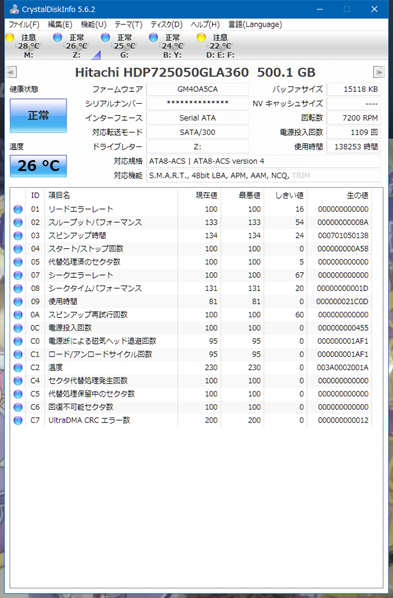The height and width of the screenshot is (598, 393).
Task: Select the D: E: F: drive at 22 °C
Action: click(216, 46)
